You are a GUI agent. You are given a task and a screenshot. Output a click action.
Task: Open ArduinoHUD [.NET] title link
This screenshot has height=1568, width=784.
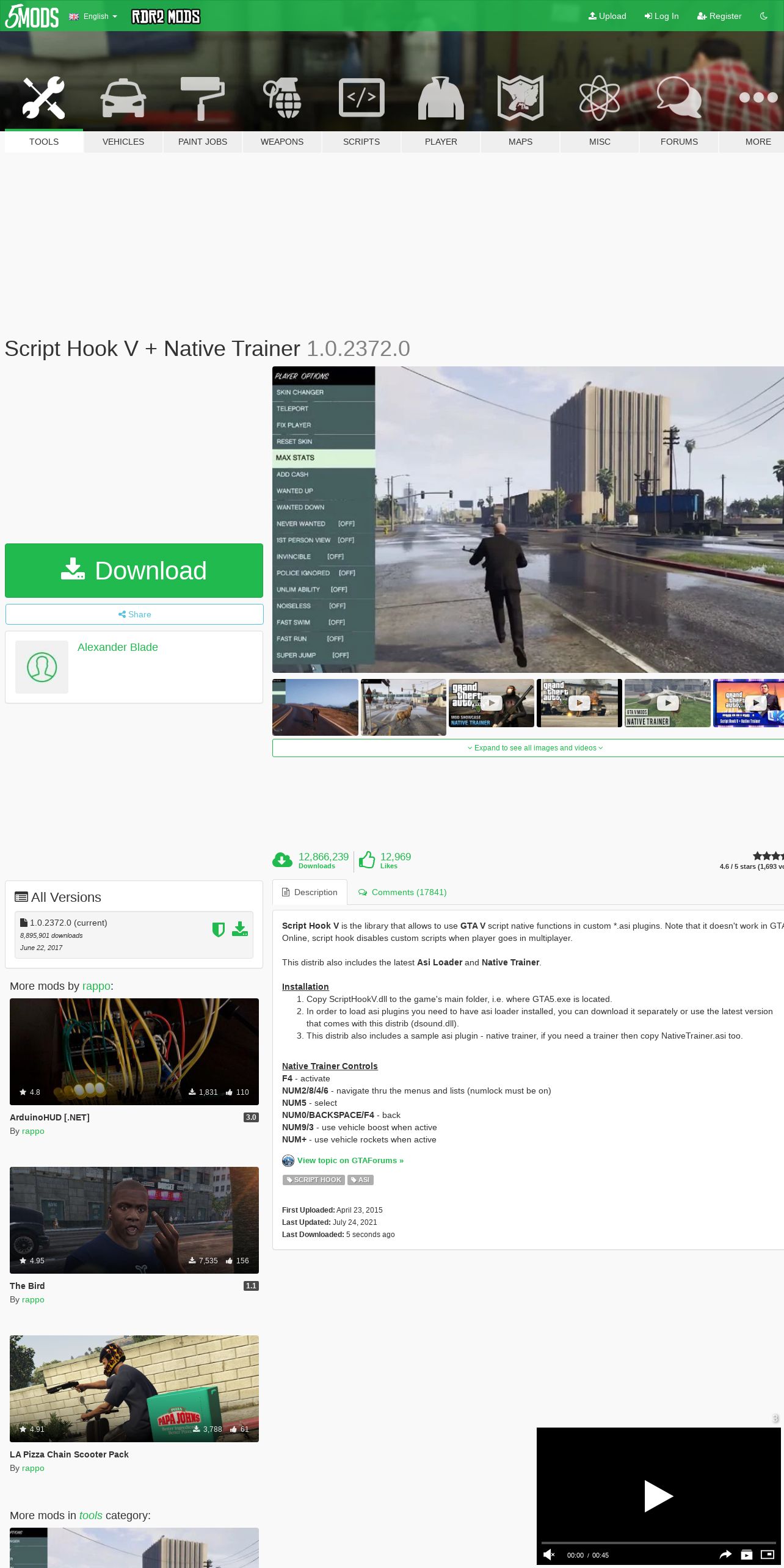click(49, 1117)
